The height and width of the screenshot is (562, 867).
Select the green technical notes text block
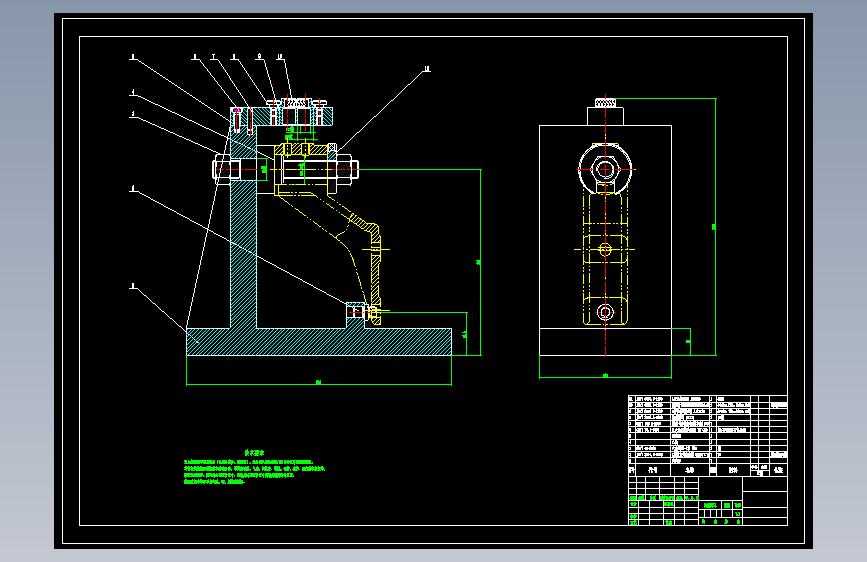pos(254,467)
